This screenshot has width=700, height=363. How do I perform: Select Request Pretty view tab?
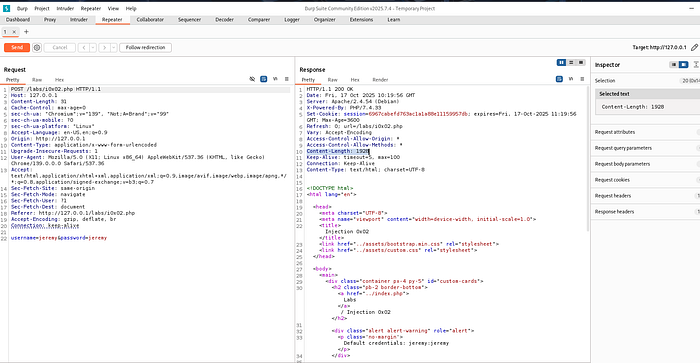pos(12,79)
